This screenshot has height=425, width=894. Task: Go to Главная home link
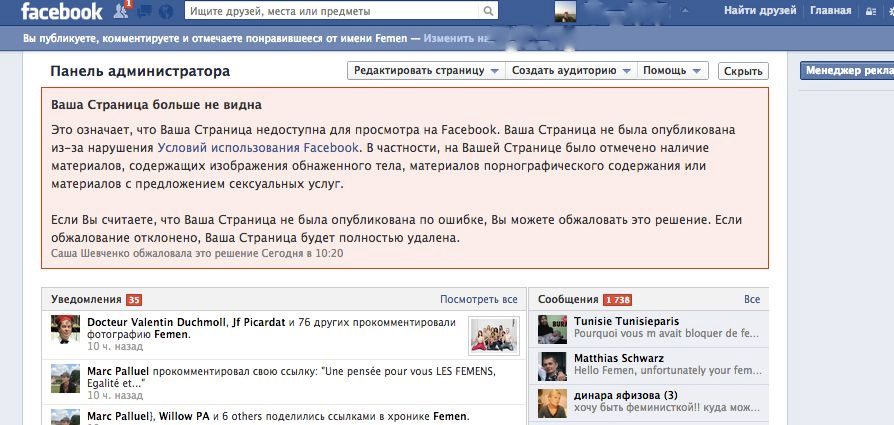tap(831, 10)
